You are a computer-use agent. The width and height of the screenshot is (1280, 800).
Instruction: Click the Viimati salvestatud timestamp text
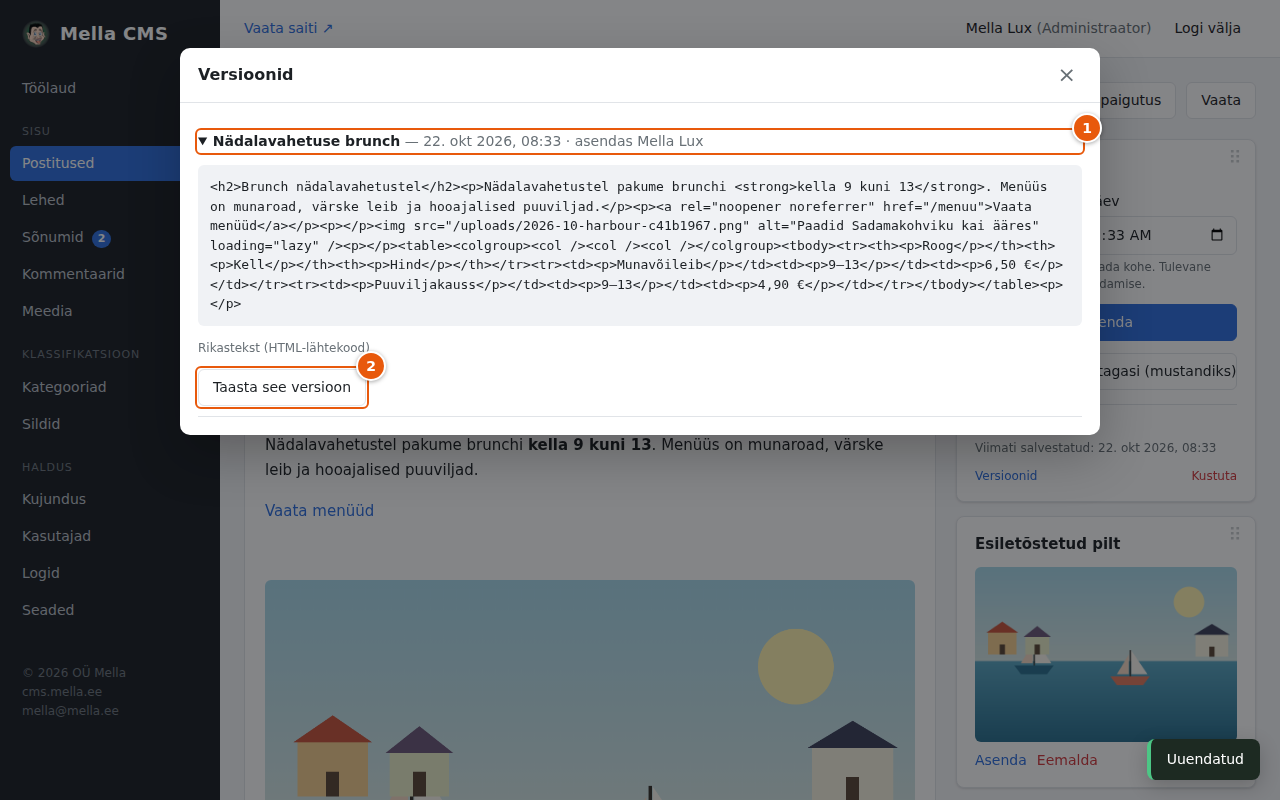[x=1096, y=448]
